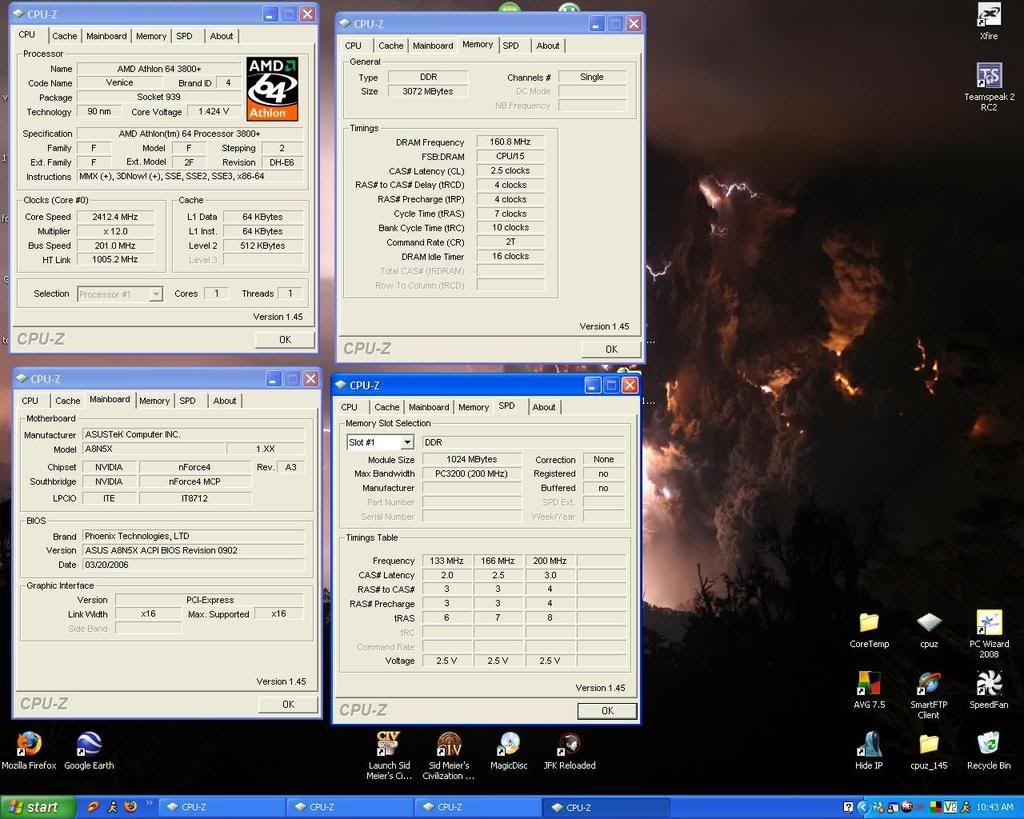Image resolution: width=1024 pixels, height=819 pixels.
Task: Click the Code Name value Venice
Action: coord(120,83)
